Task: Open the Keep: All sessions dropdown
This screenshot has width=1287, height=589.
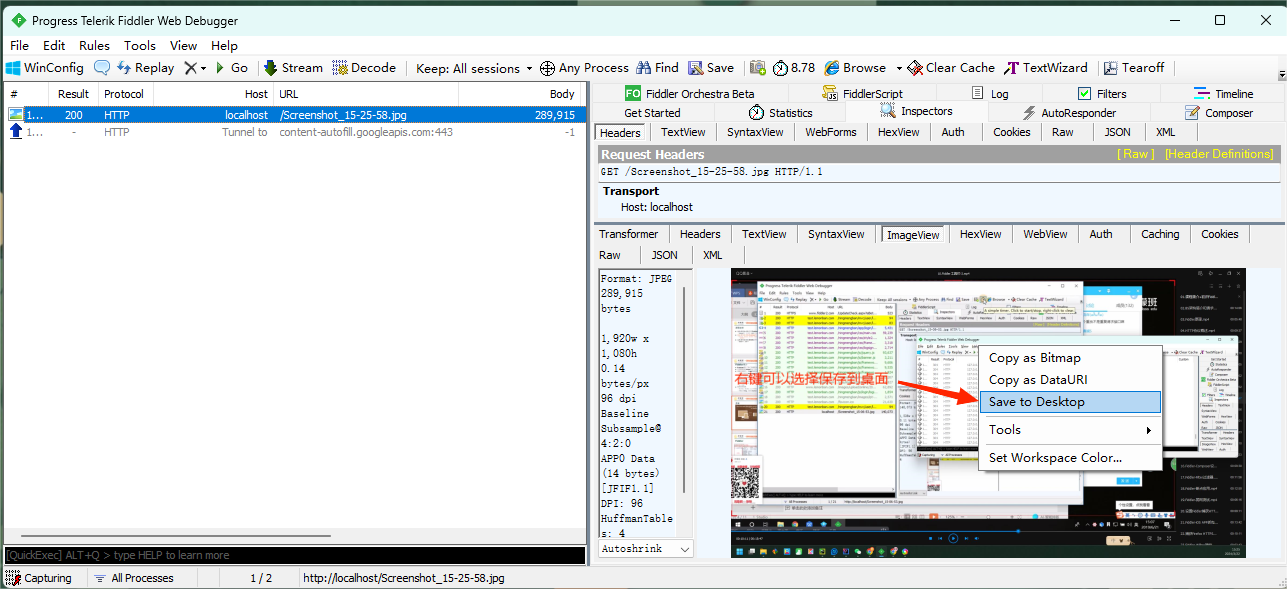Action: pos(475,68)
